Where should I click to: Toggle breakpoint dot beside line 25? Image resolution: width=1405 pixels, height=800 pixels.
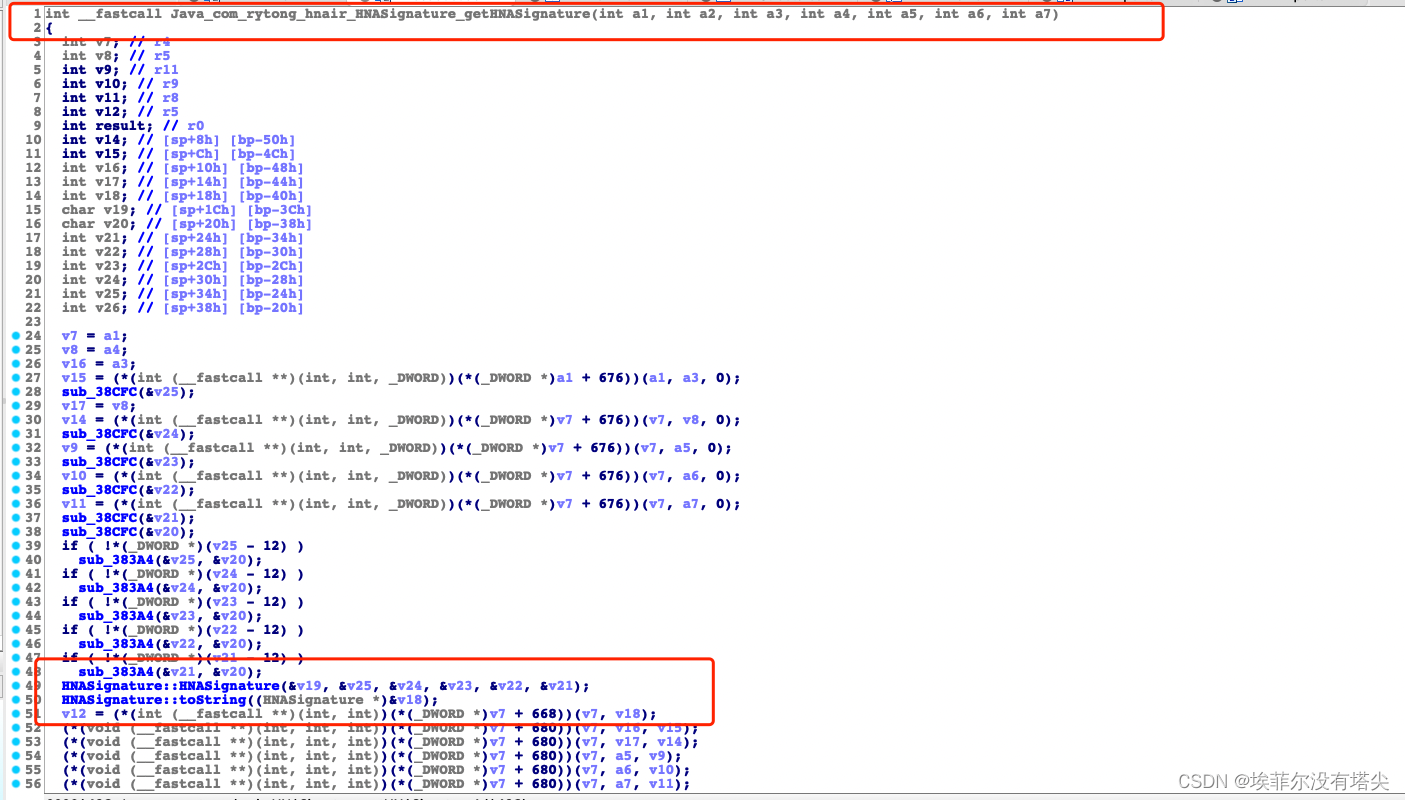15,350
